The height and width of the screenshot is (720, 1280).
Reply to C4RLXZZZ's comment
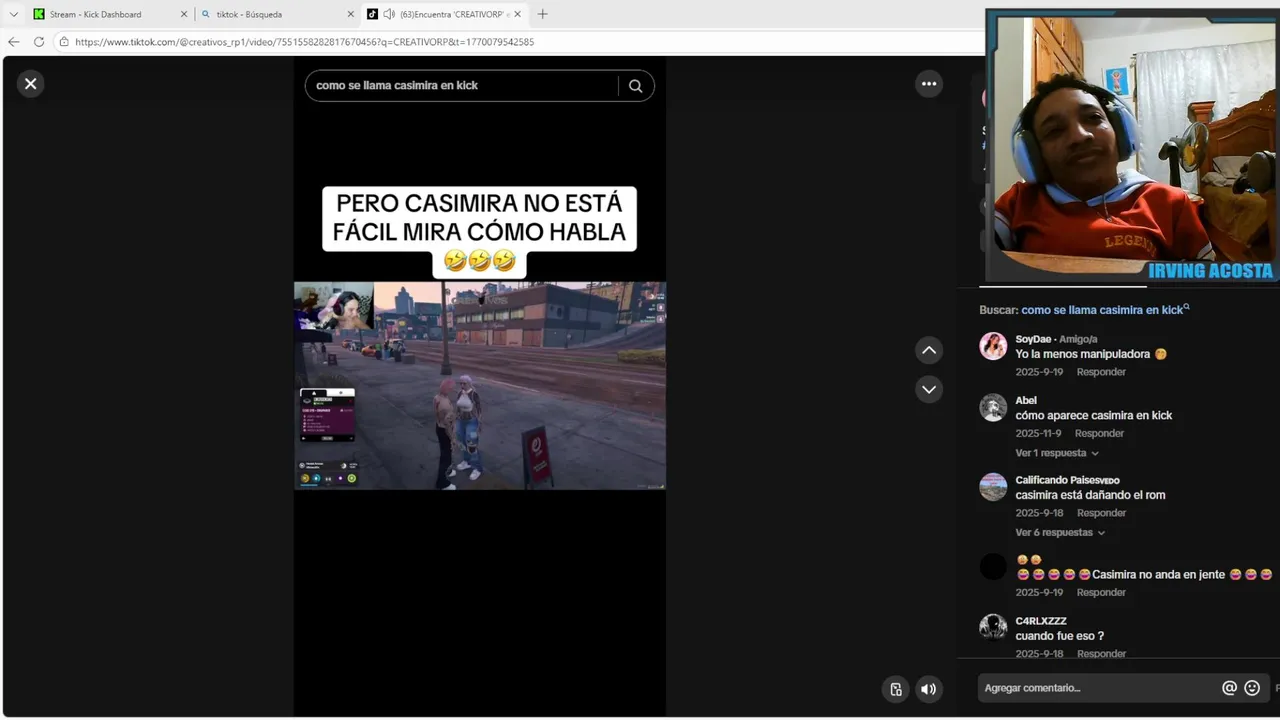coord(1101,654)
